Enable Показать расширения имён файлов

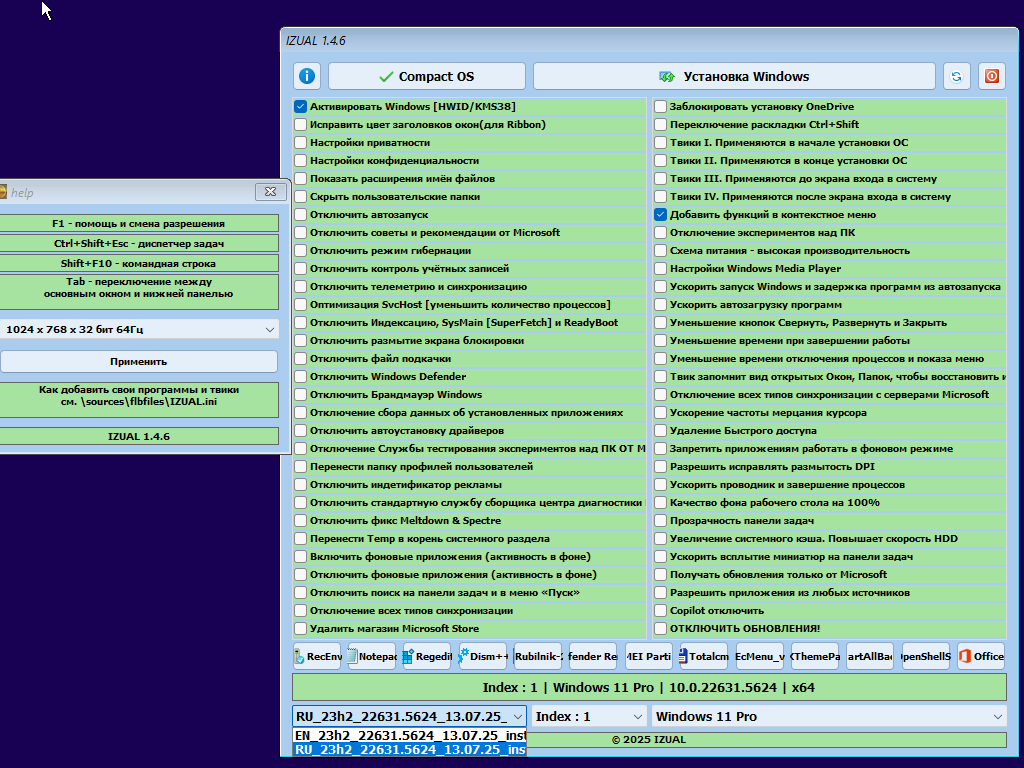(x=300, y=178)
